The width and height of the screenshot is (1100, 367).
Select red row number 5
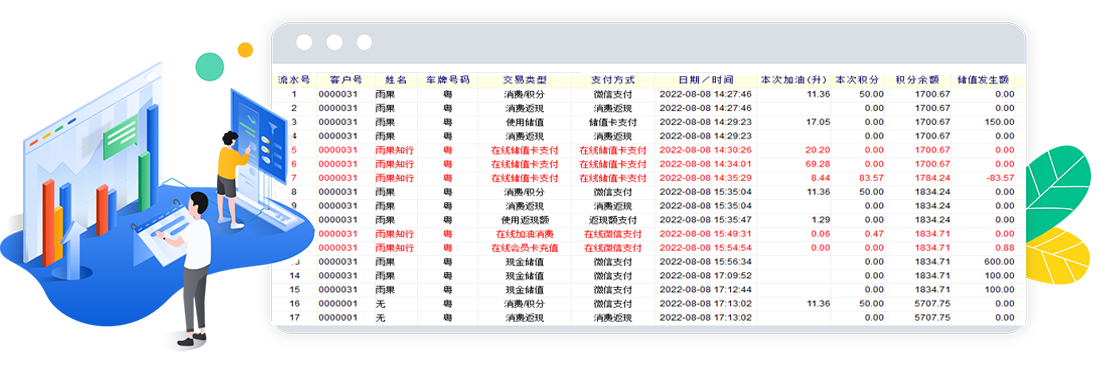(x=294, y=150)
